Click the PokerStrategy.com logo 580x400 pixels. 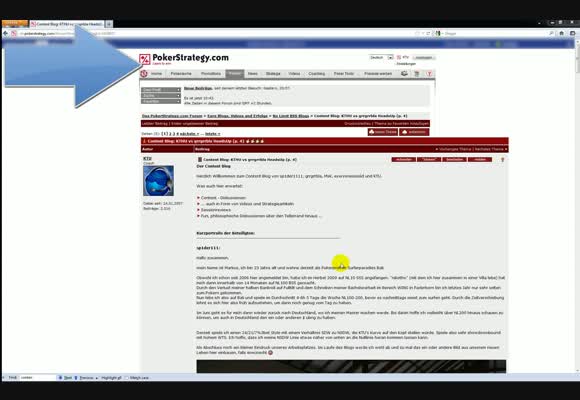point(184,58)
